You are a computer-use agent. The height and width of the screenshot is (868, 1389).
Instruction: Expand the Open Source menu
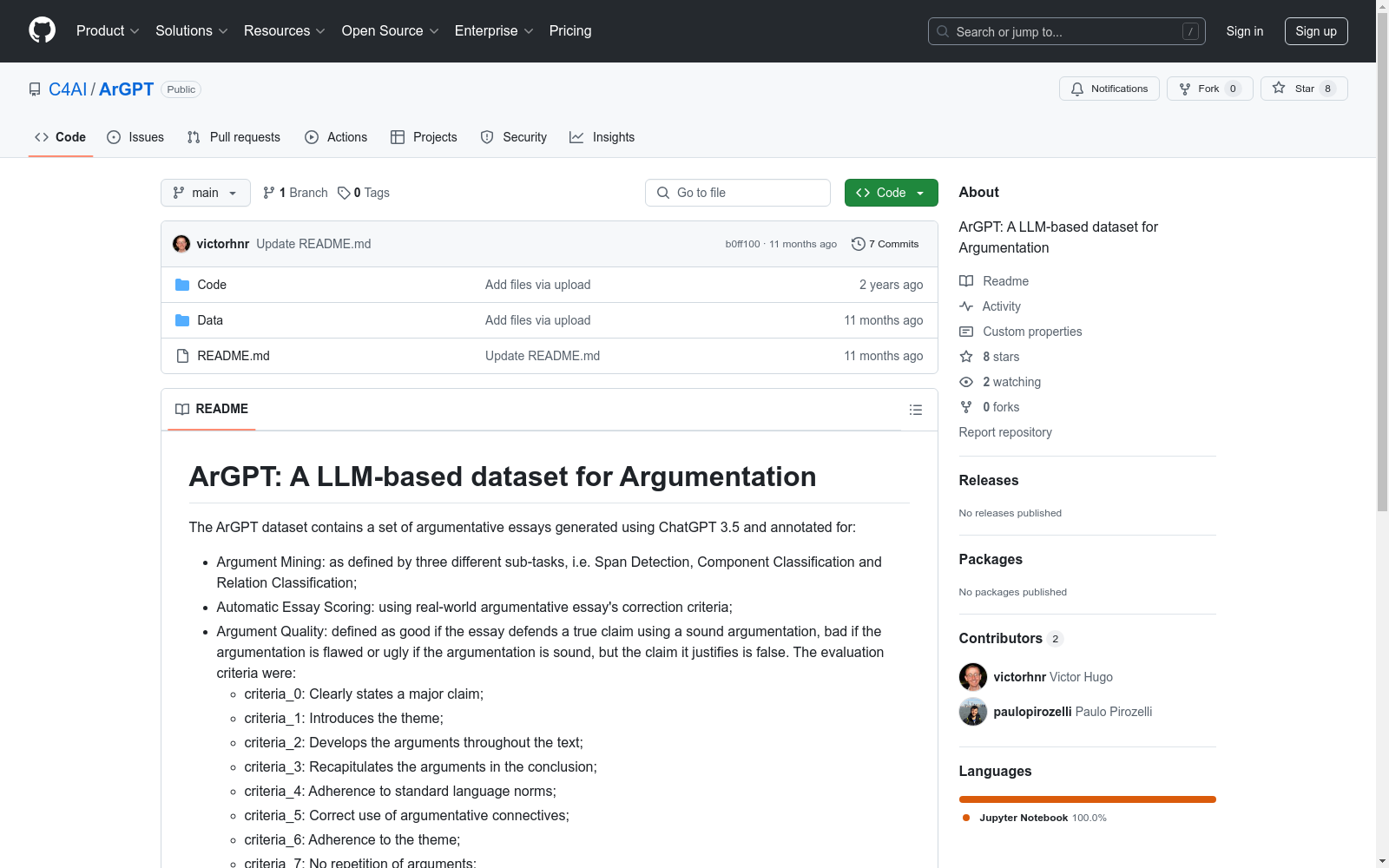[x=391, y=31]
